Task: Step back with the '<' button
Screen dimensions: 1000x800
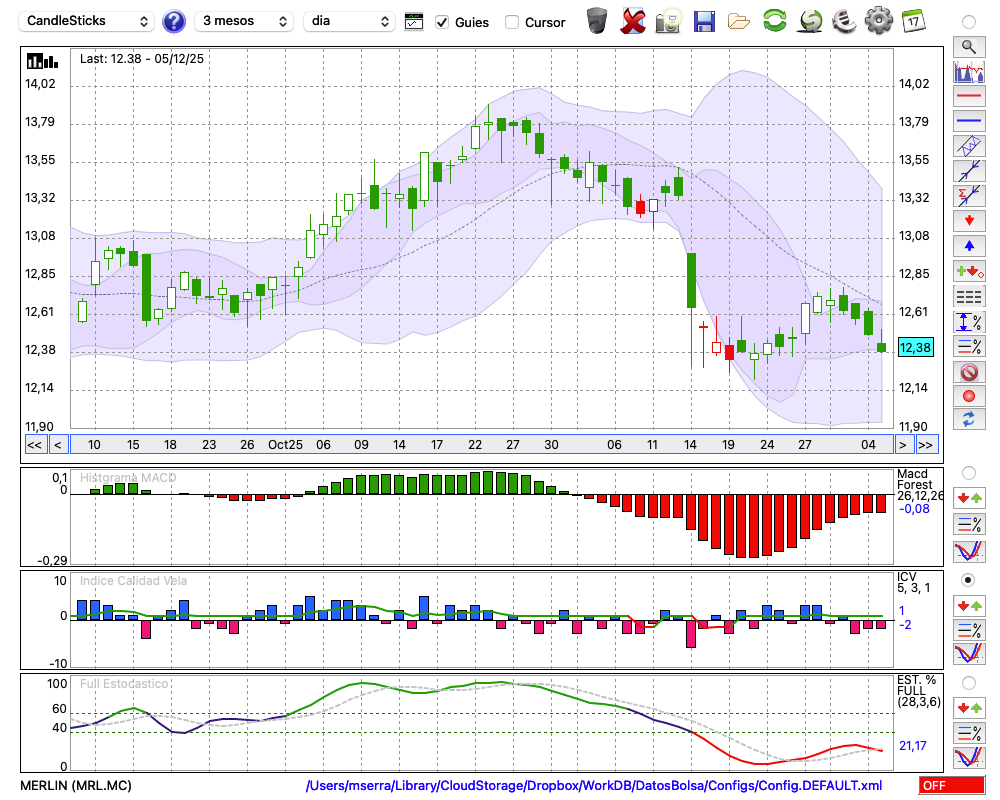Action: [x=58, y=445]
